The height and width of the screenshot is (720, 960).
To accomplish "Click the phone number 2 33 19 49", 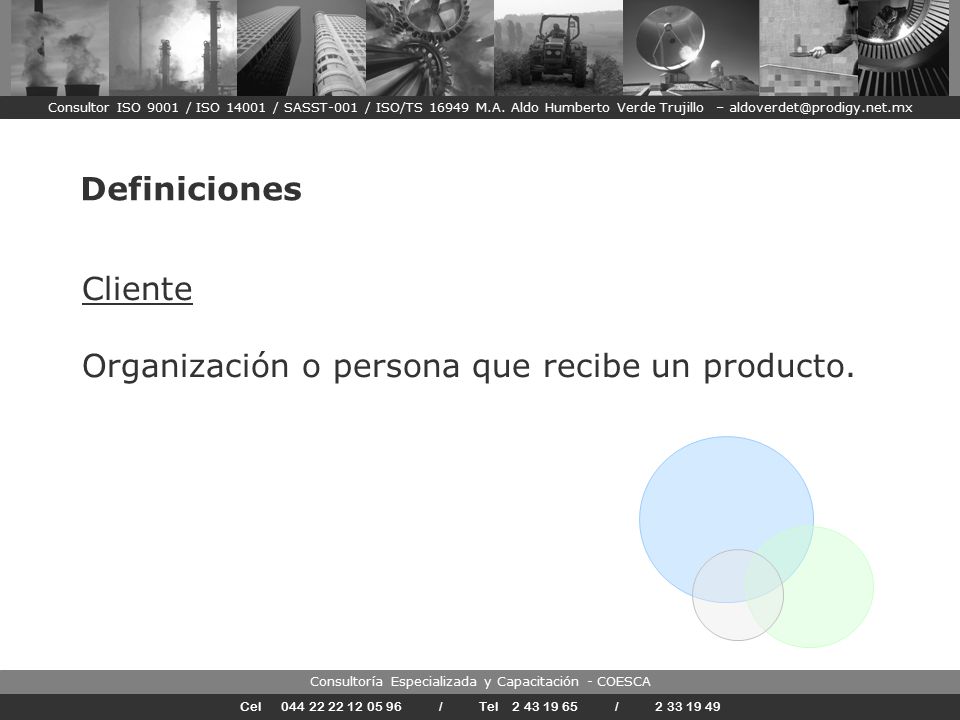I will click(688, 707).
